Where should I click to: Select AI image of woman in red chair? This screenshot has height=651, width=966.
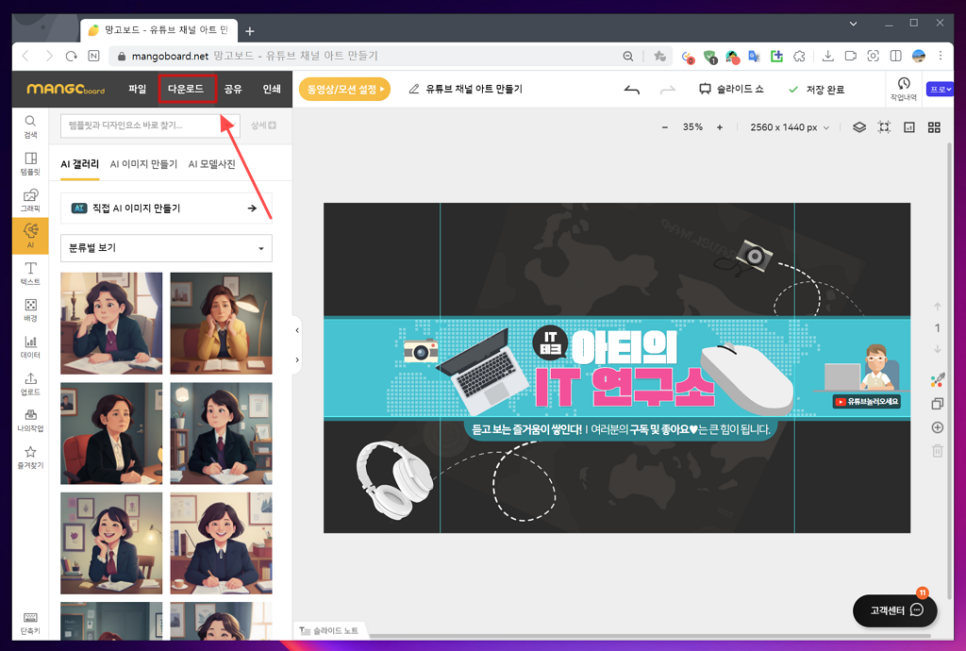112,433
